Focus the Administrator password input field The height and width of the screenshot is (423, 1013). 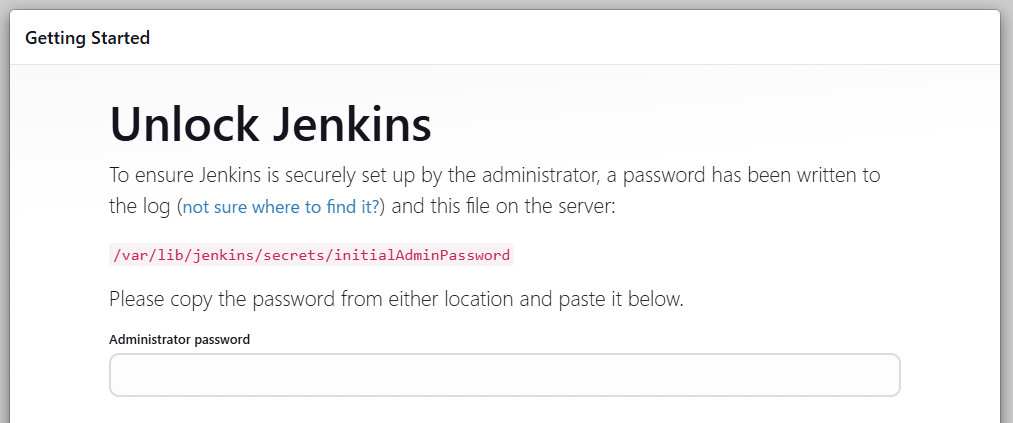pyautogui.click(x=504, y=375)
